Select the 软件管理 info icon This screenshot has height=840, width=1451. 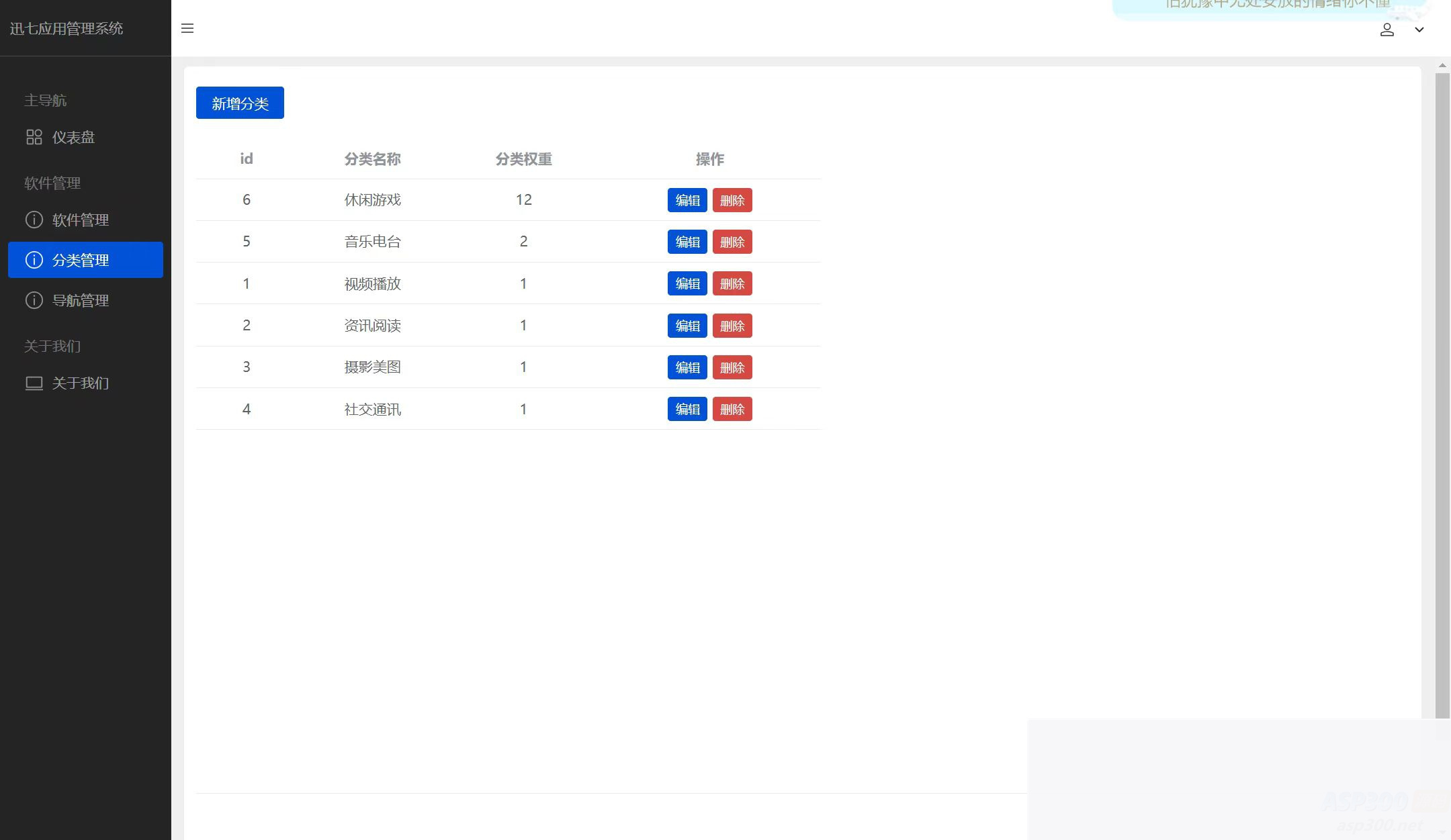34,220
